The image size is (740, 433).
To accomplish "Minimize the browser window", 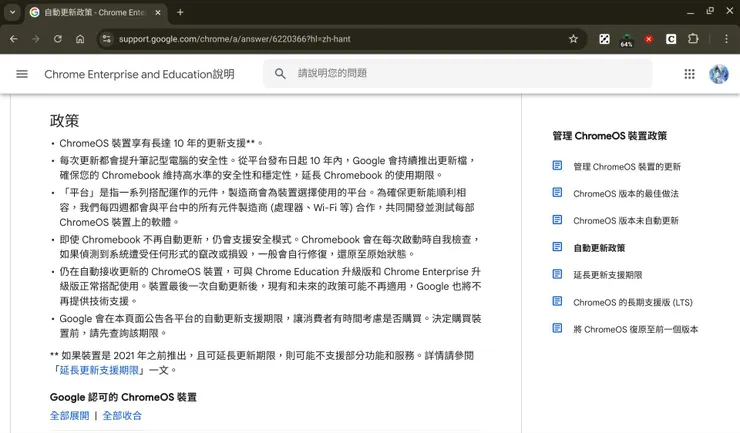I will (690, 11).
